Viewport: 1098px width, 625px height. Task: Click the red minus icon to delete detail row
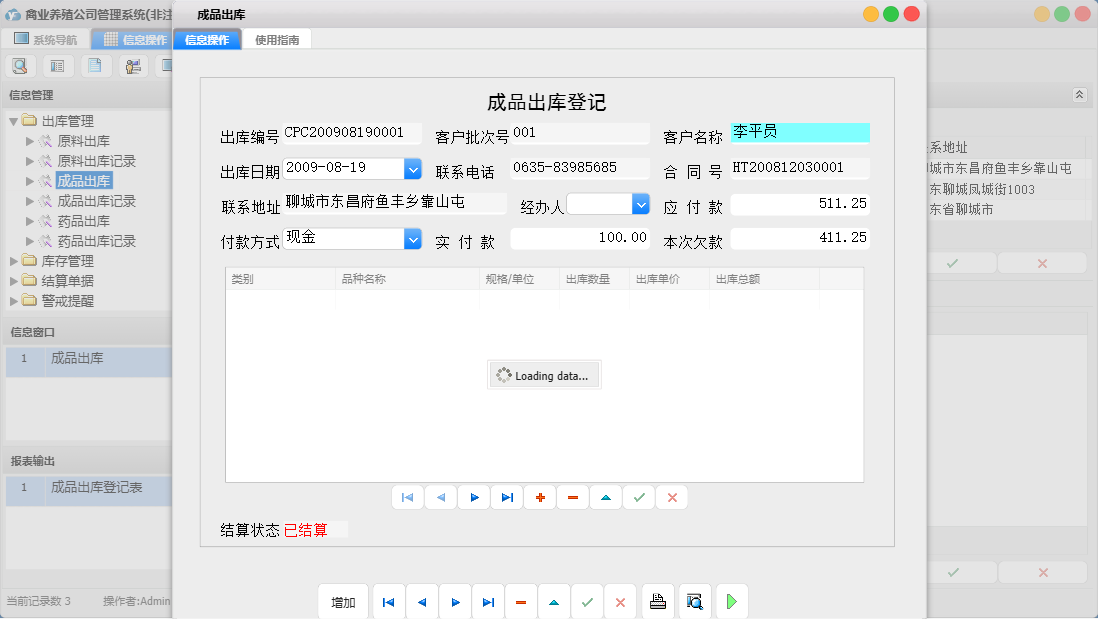pos(572,497)
